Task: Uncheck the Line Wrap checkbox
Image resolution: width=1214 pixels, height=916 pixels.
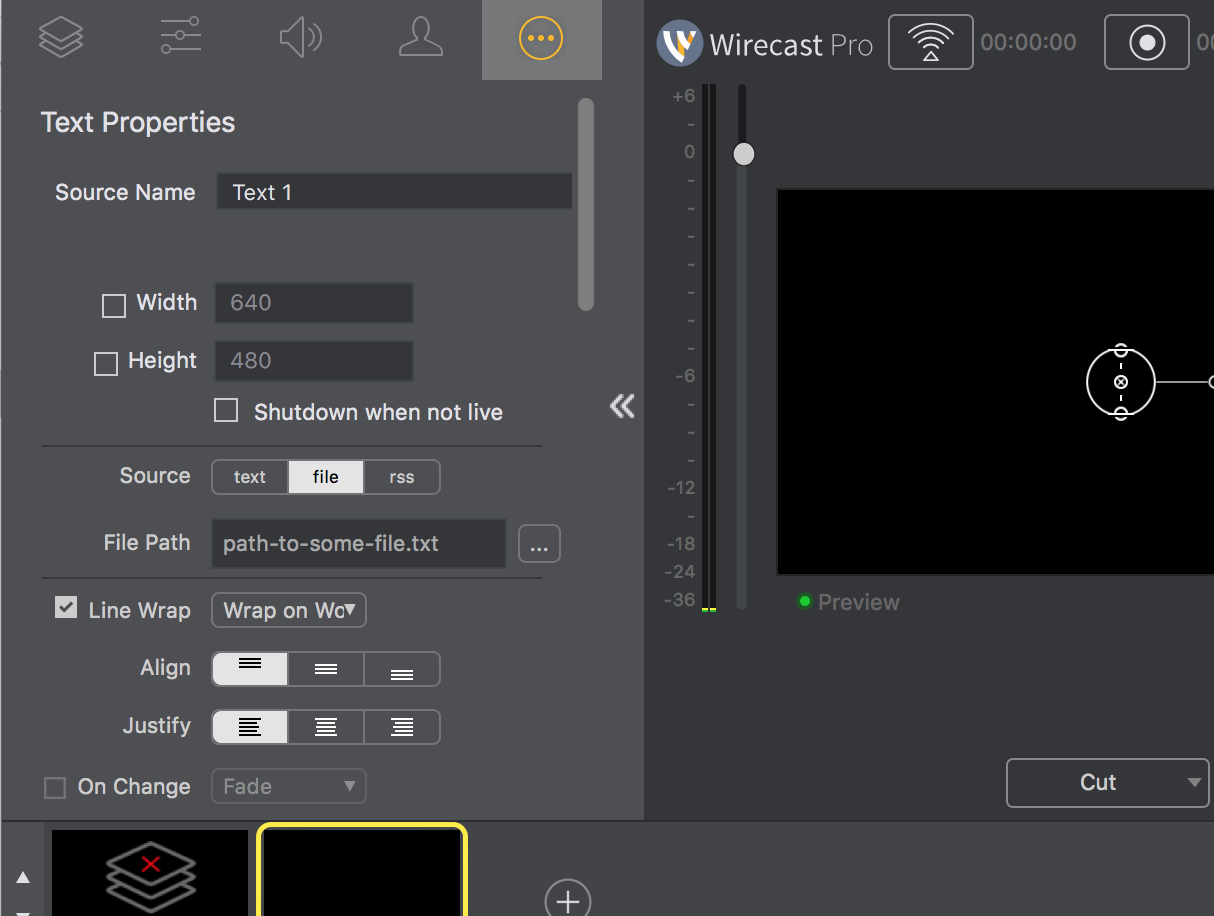Action: (x=66, y=608)
